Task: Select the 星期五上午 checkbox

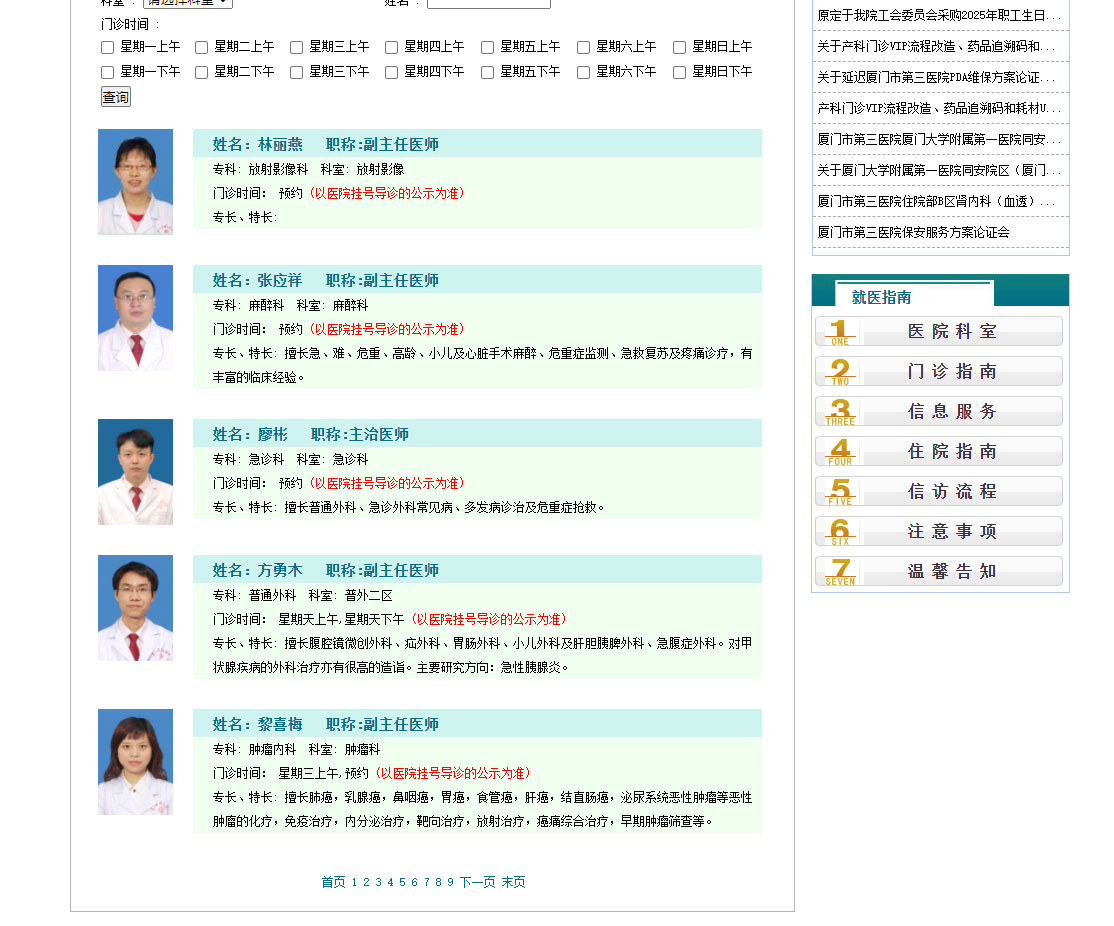Action: coord(487,48)
